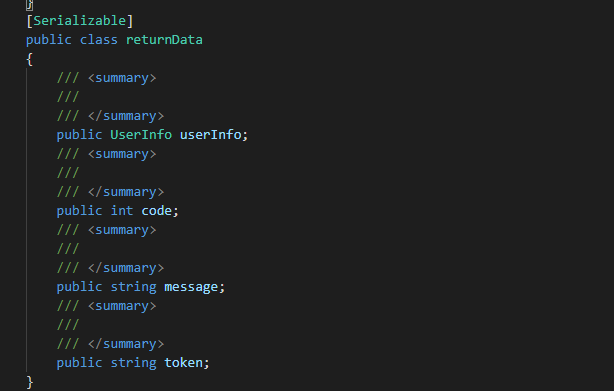This screenshot has height=391, width=614.
Task: Click empty comment line above code field
Action: tap(68, 173)
